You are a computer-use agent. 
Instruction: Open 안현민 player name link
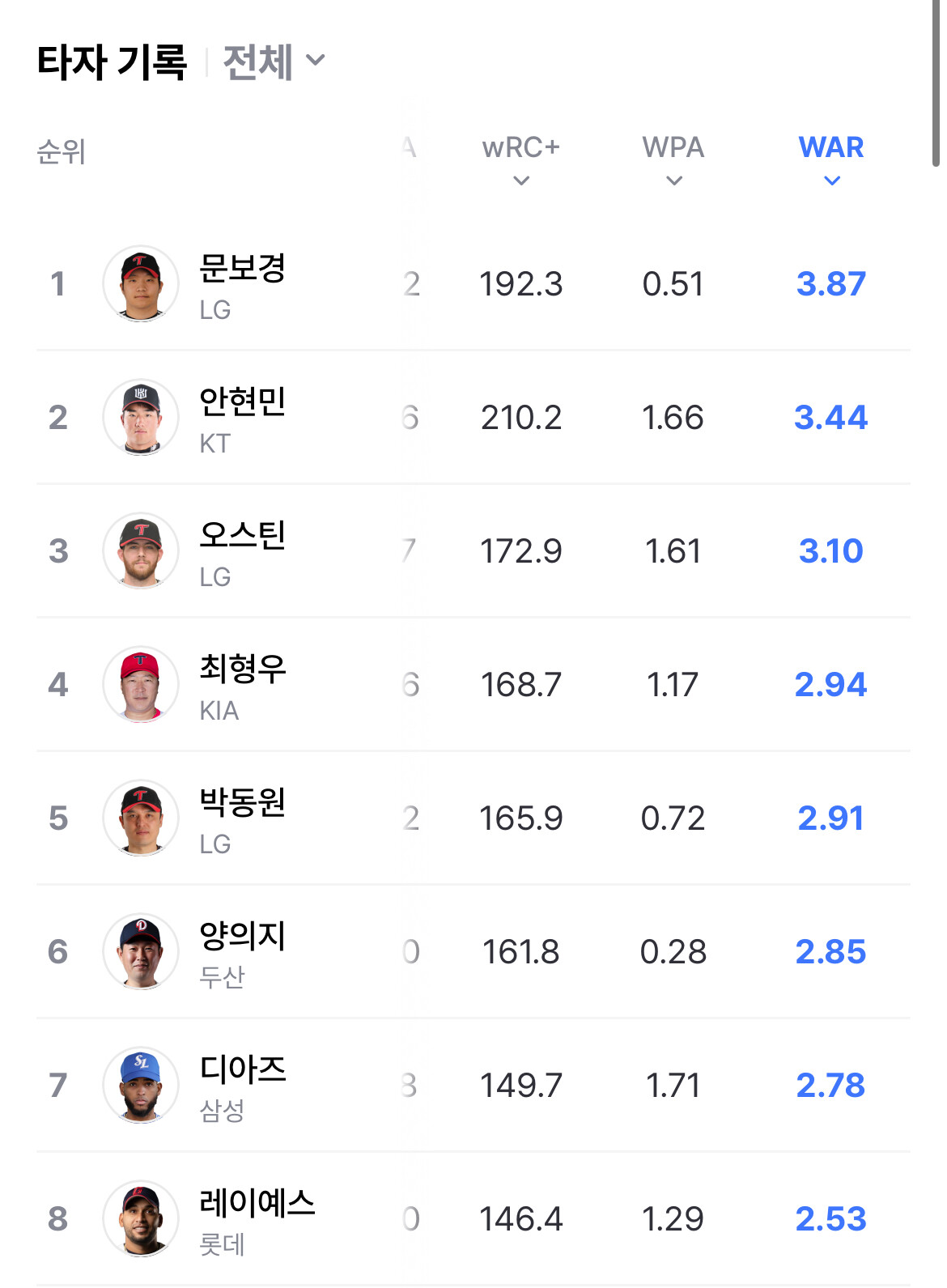click(x=242, y=402)
